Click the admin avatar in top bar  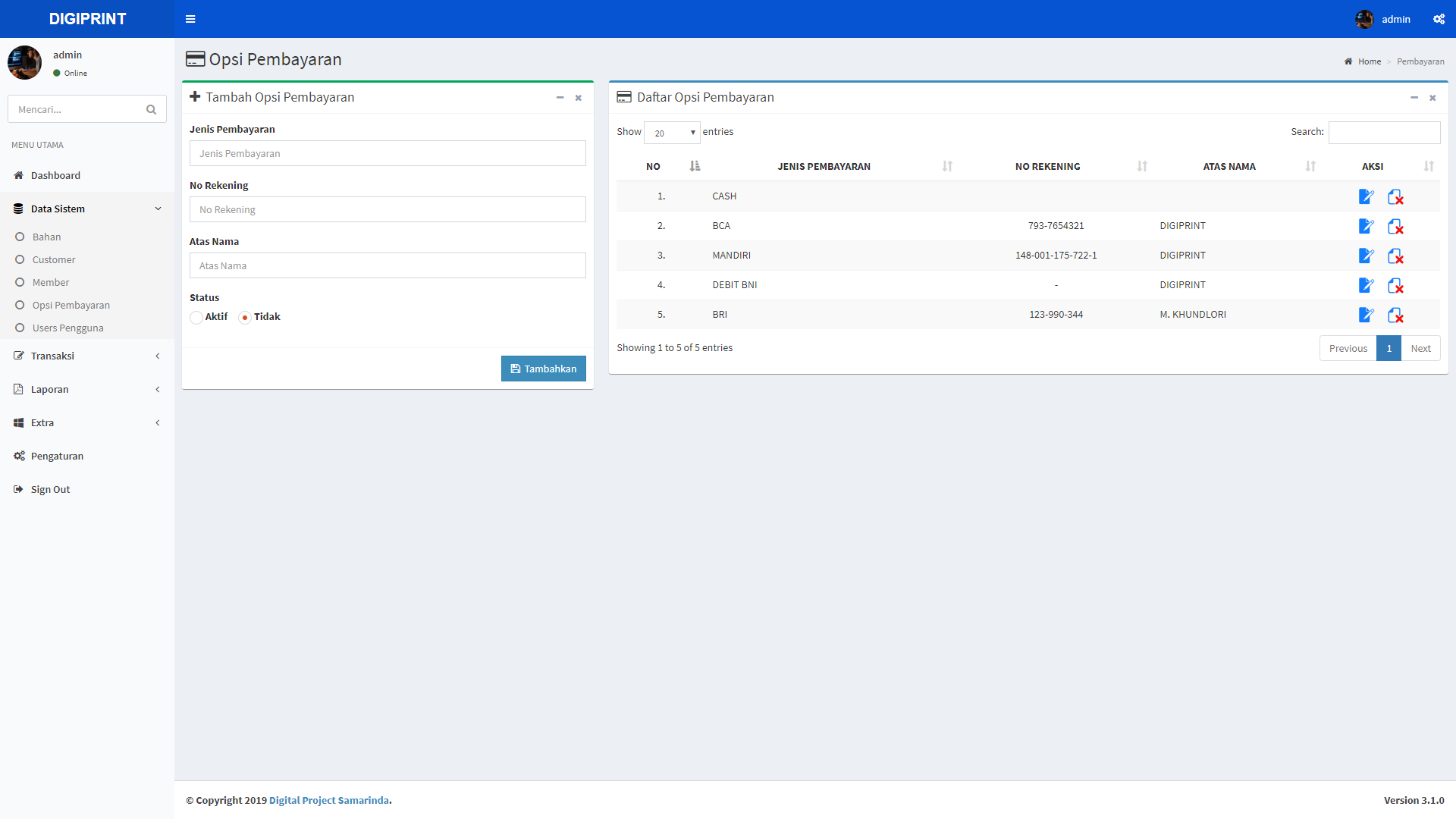point(1364,19)
